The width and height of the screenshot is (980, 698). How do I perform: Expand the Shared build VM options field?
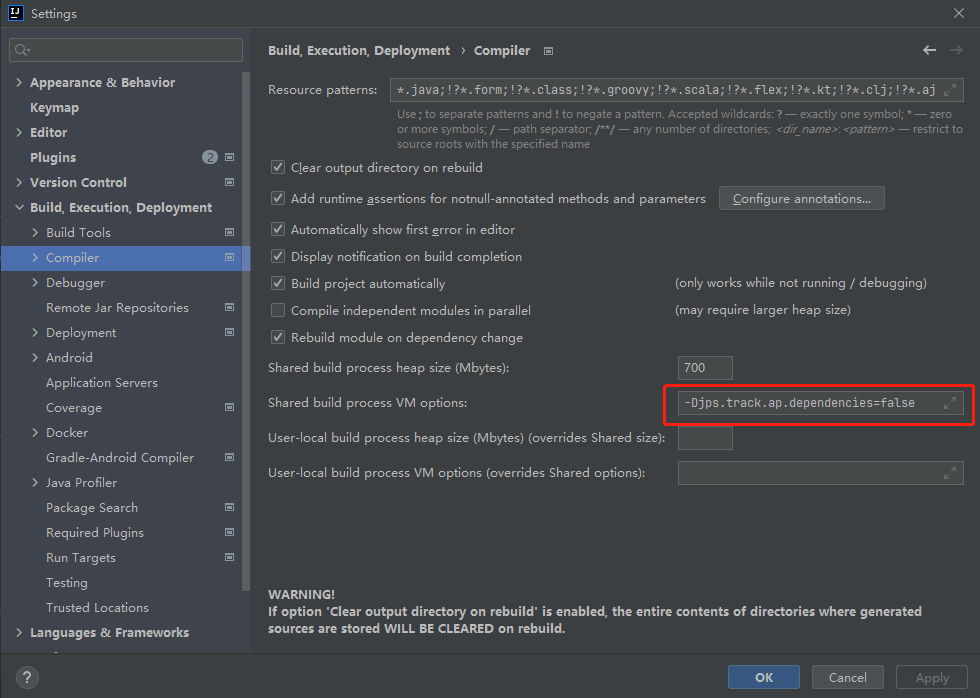950,403
